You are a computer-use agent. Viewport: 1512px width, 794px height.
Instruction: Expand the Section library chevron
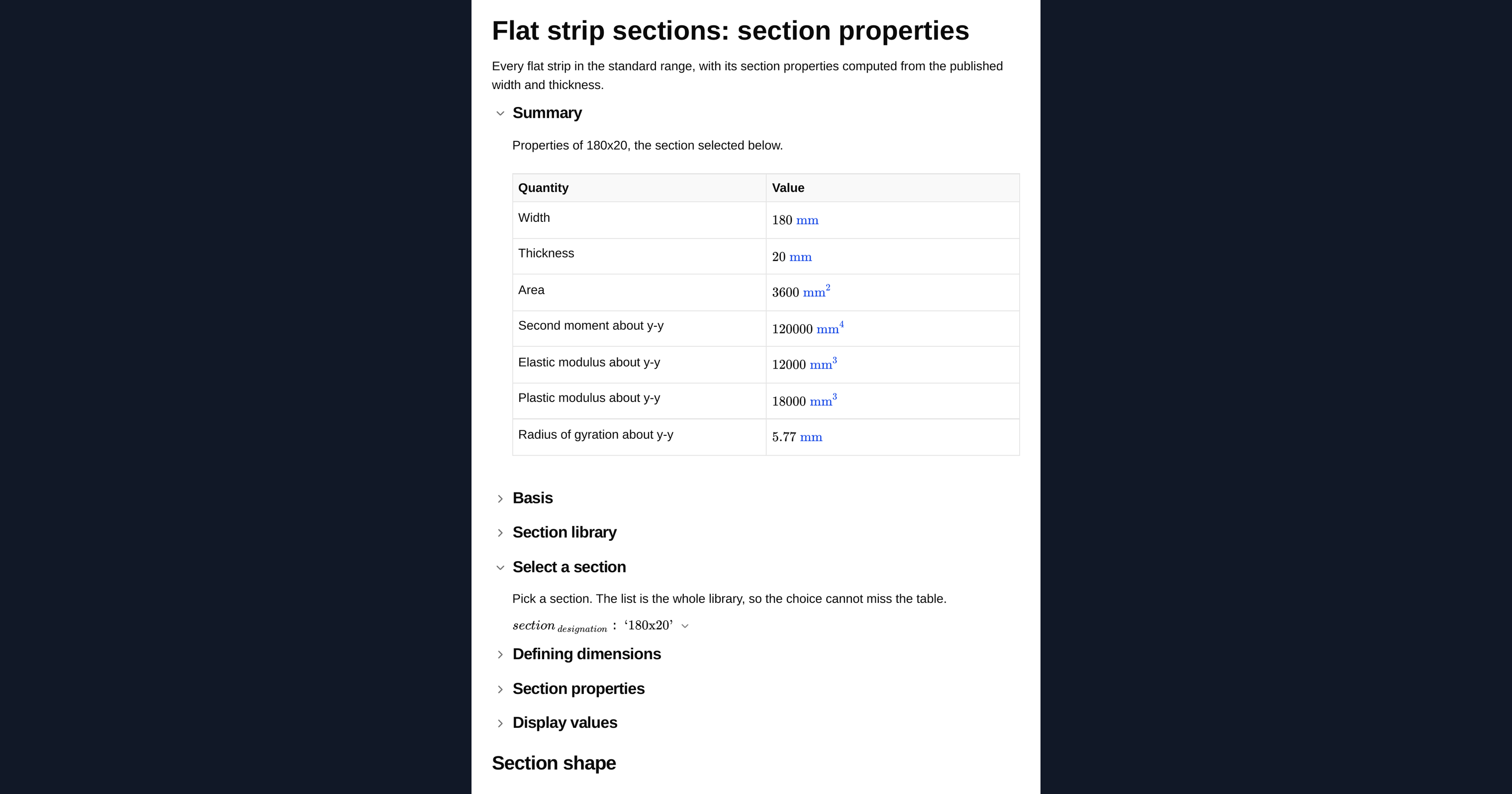(x=500, y=533)
